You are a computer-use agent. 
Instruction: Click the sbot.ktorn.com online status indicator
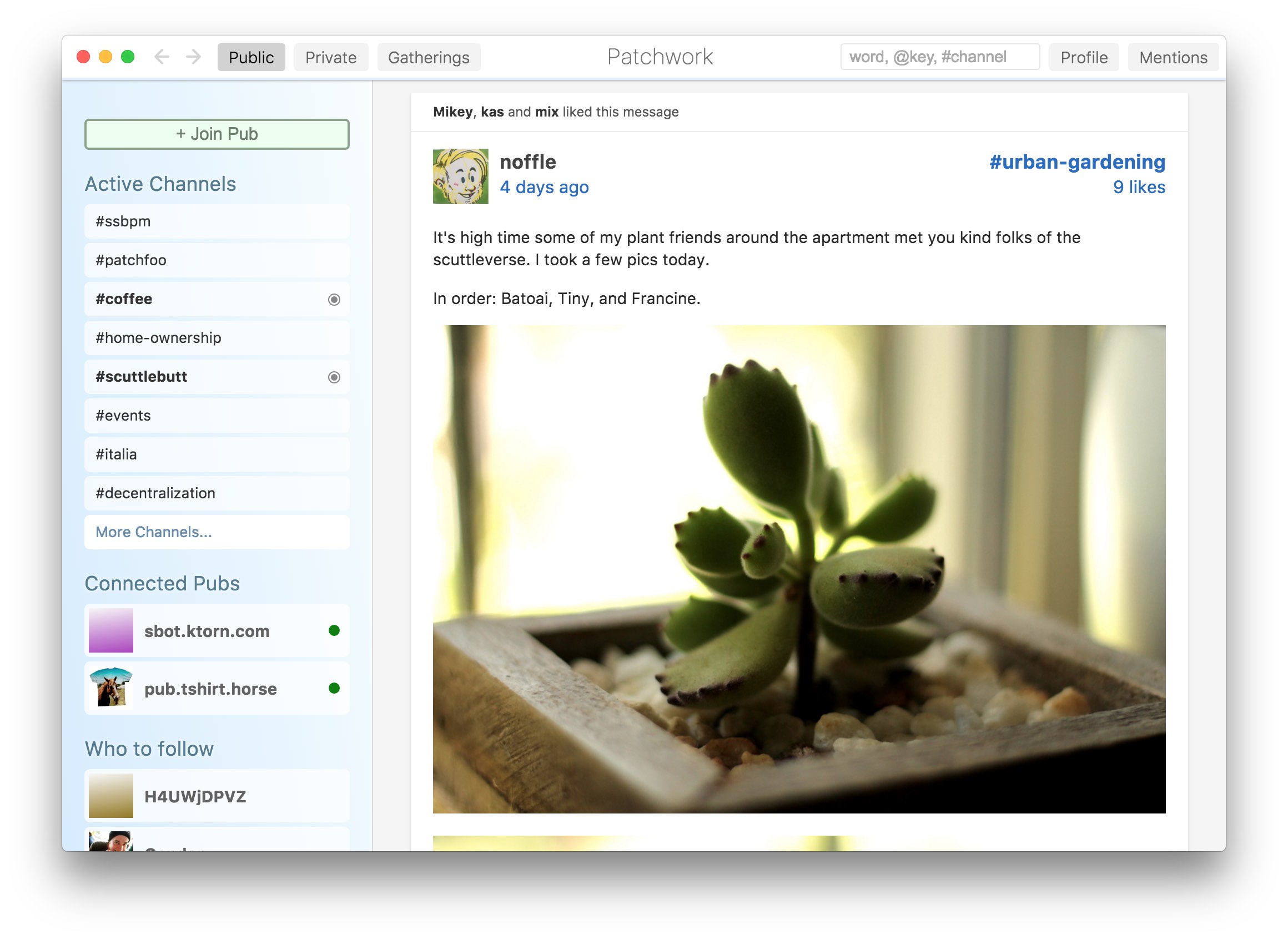click(x=337, y=631)
